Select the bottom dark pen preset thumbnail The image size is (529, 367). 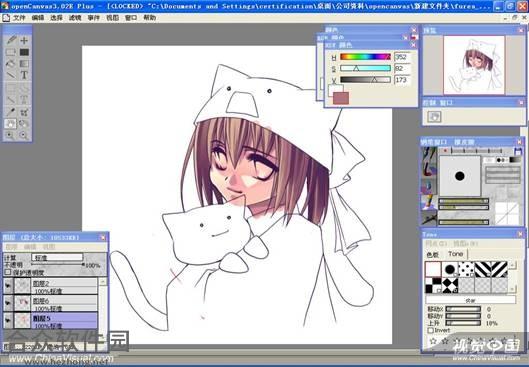429,218
